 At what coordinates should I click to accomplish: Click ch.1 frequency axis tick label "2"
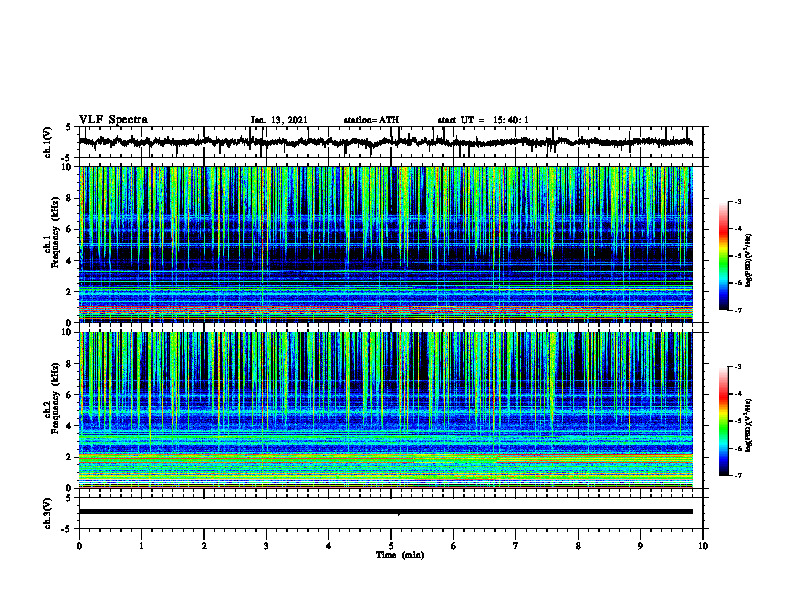point(69,292)
